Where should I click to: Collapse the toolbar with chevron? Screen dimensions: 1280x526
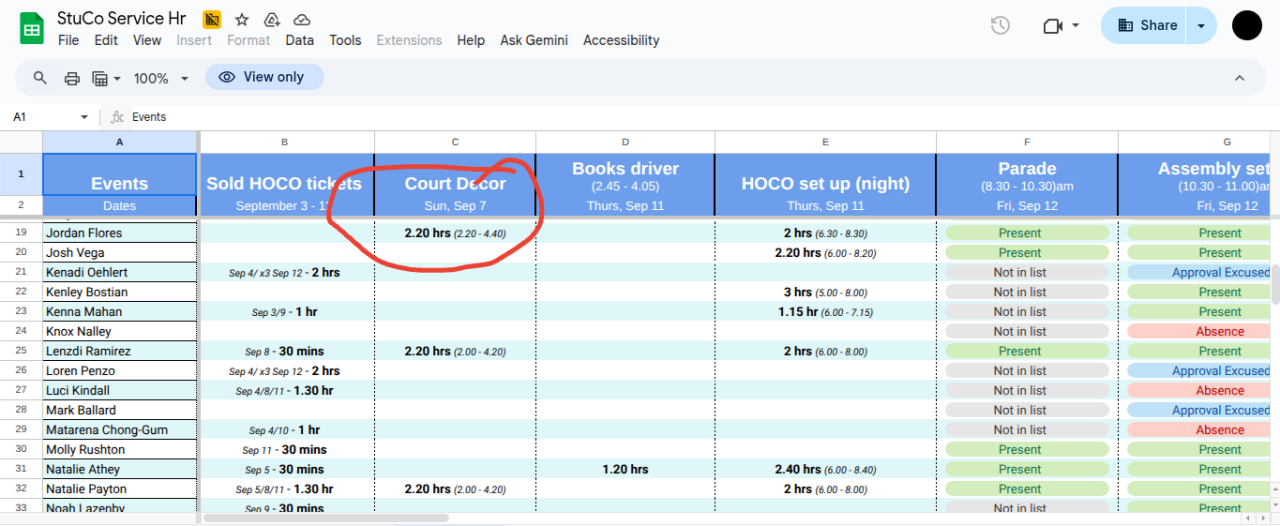tap(1239, 78)
